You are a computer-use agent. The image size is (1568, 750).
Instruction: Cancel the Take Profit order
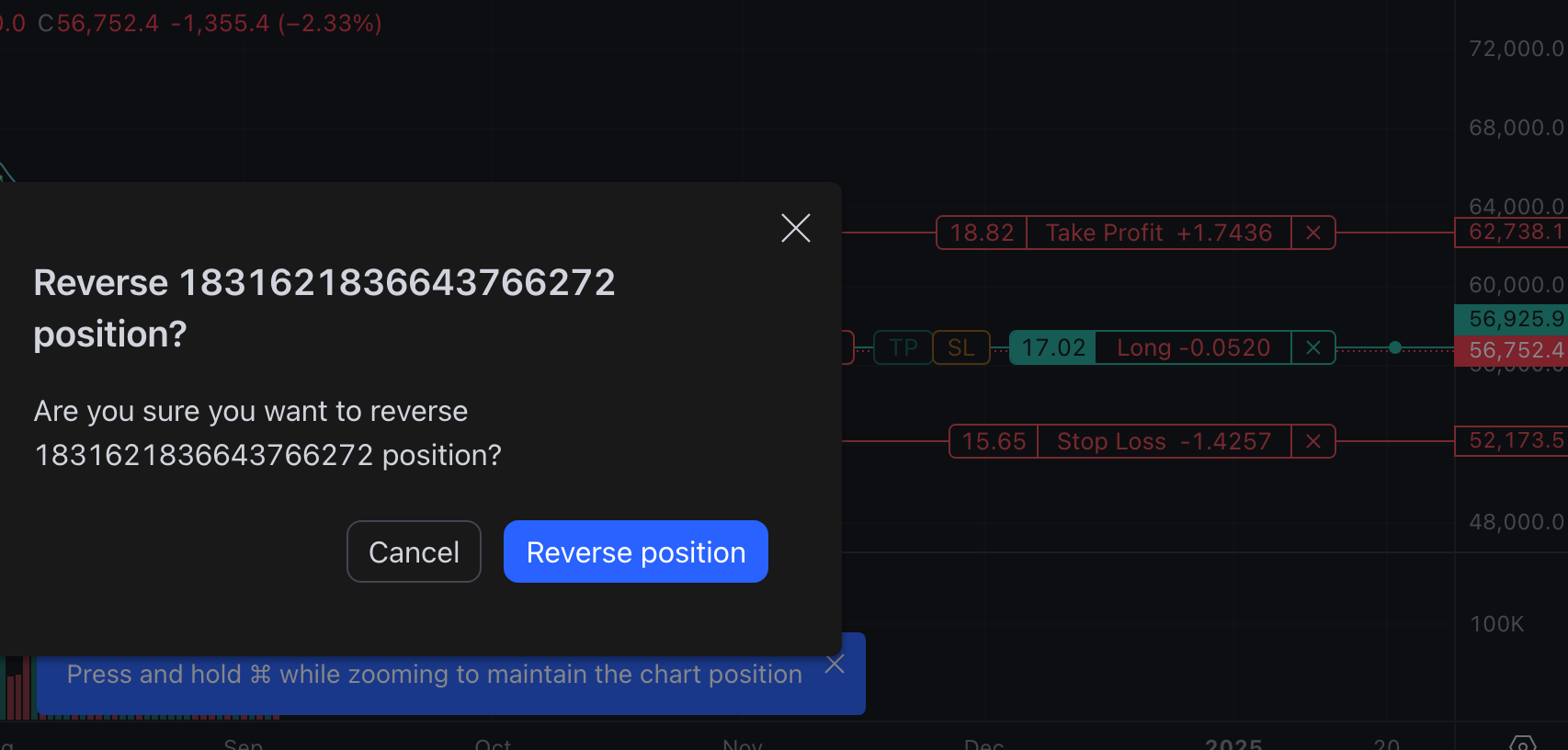pos(1313,233)
